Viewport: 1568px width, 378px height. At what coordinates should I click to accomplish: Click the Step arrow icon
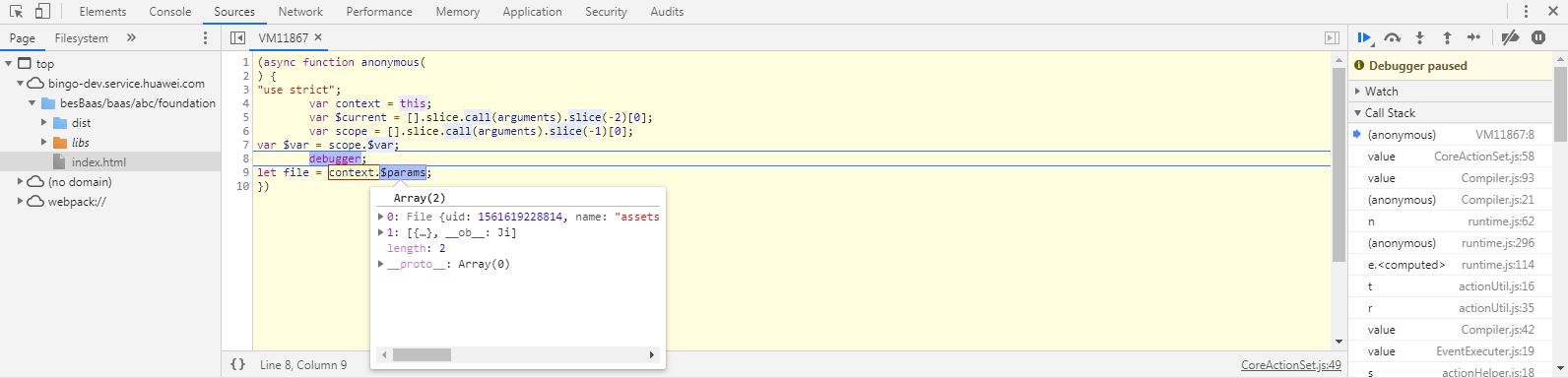pyautogui.click(x=1473, y=37)
